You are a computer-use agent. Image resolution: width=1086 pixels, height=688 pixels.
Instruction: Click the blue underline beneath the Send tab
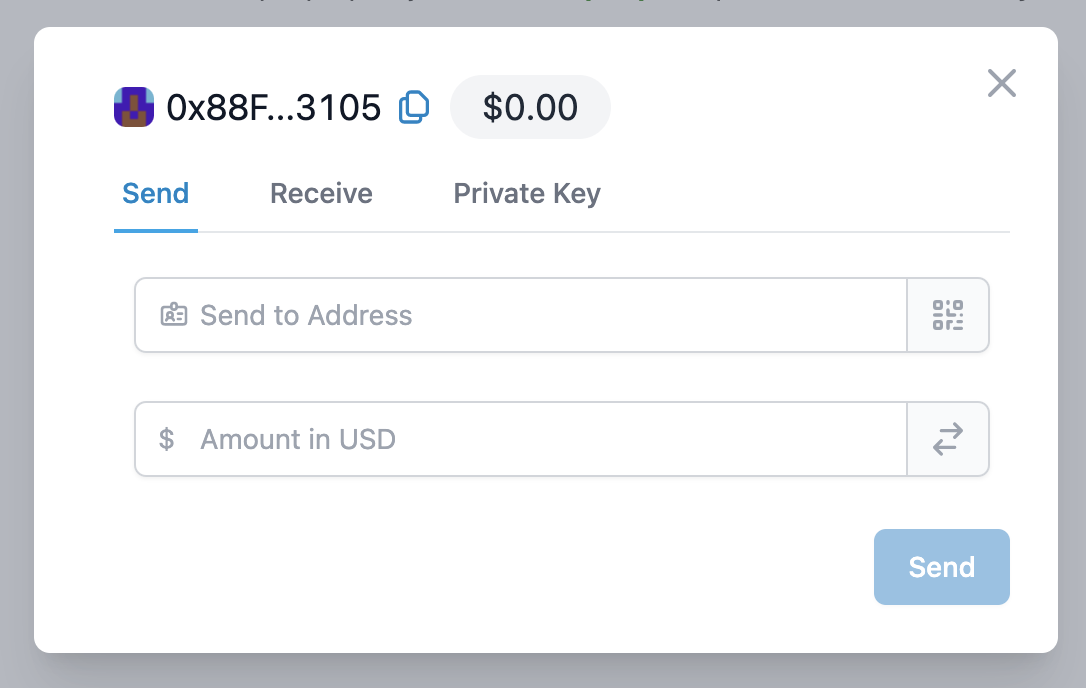[156, 230]
